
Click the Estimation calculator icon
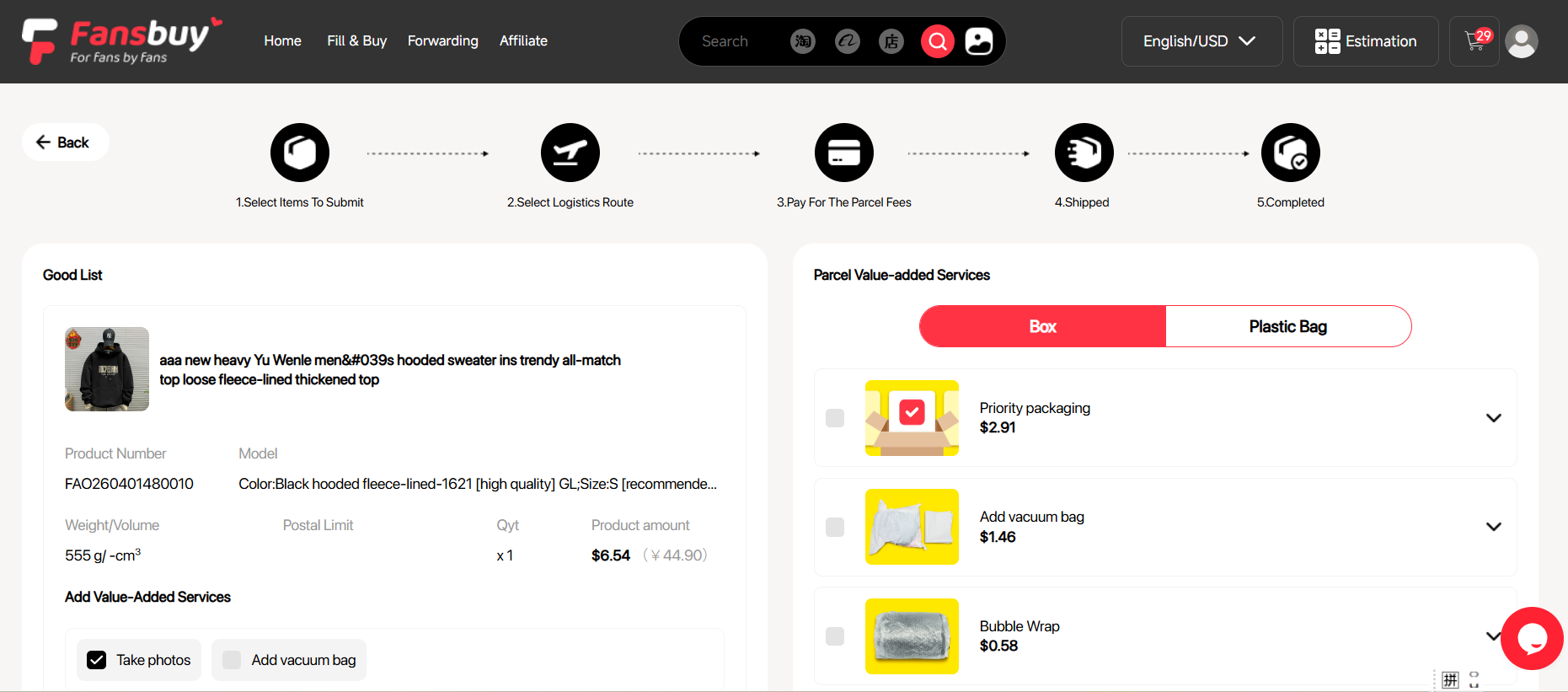1328,41
